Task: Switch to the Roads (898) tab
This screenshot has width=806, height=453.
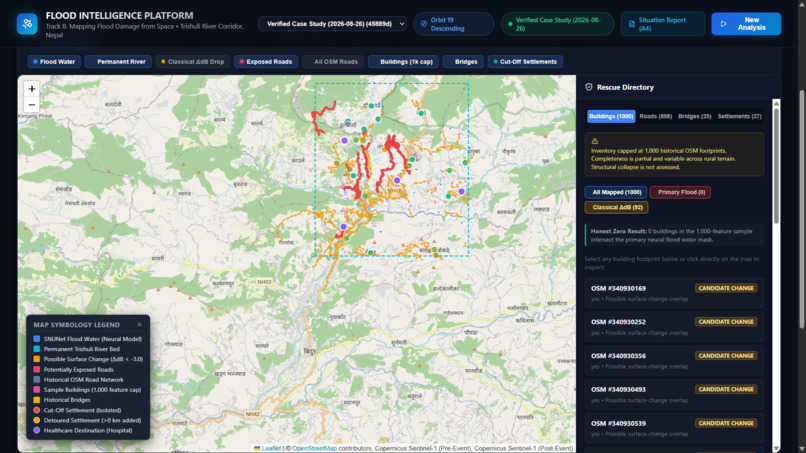Action: tap(655, 116)
